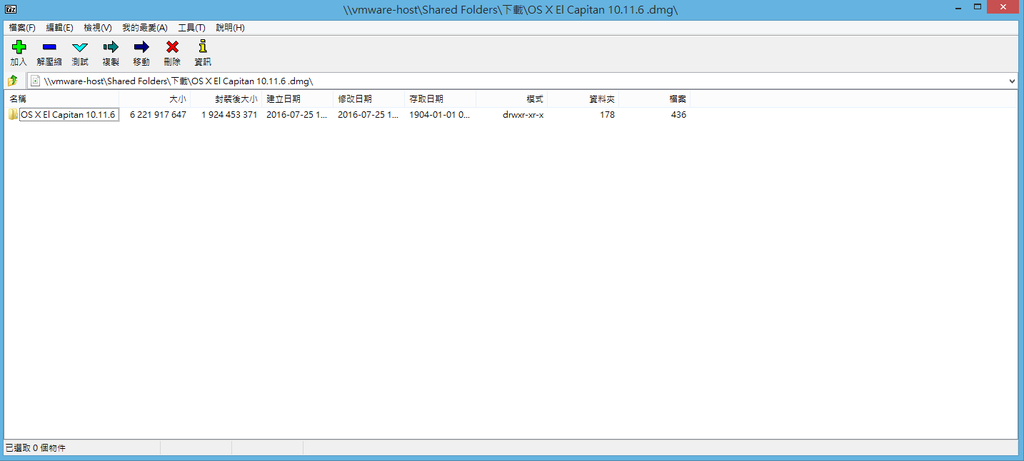This screenshot has height=461, width=1024.
Task: Click the files count 436
Action: [x=679, y=115]
